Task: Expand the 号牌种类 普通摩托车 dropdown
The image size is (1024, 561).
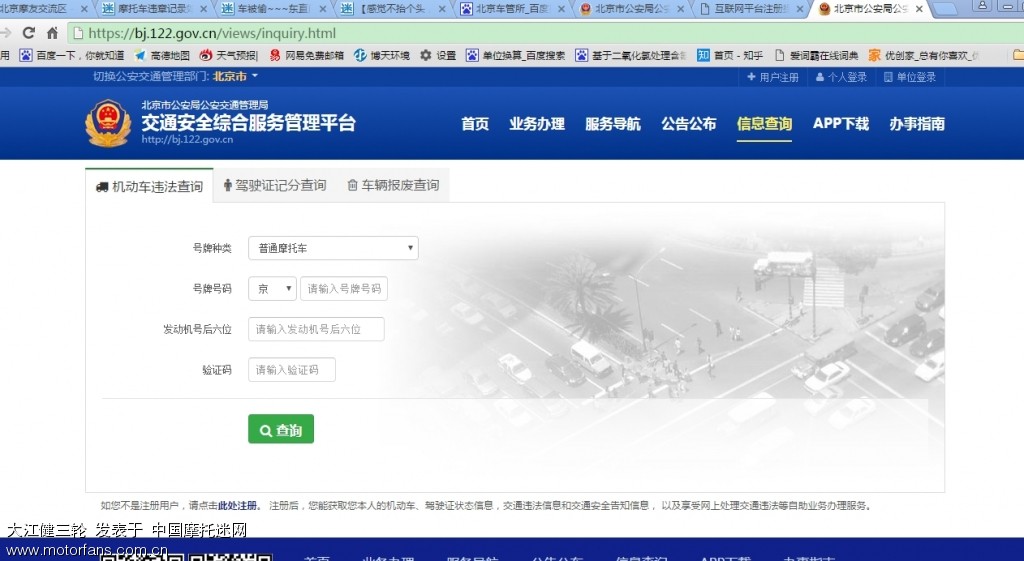Action: coord(333,248)
